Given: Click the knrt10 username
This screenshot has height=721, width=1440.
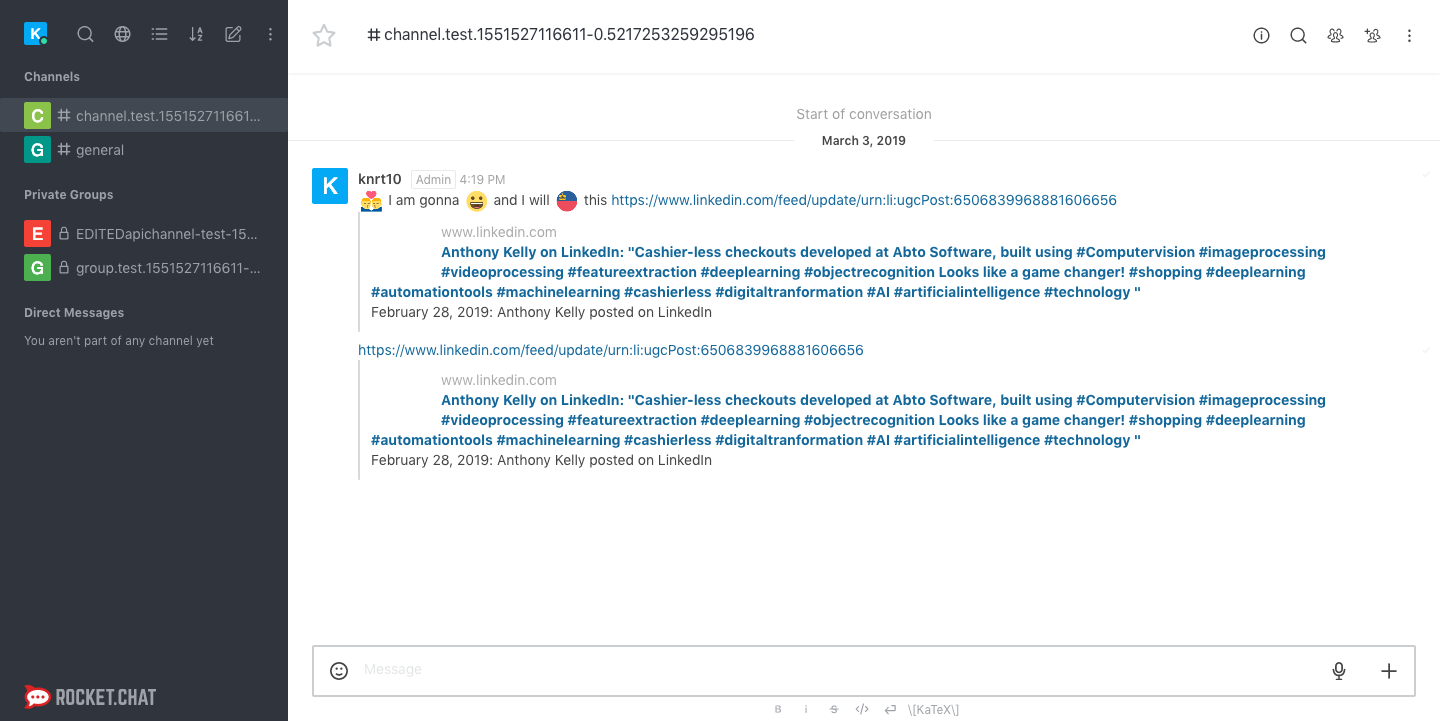Looking at the screenshot, I should click(x=380, y=179).
